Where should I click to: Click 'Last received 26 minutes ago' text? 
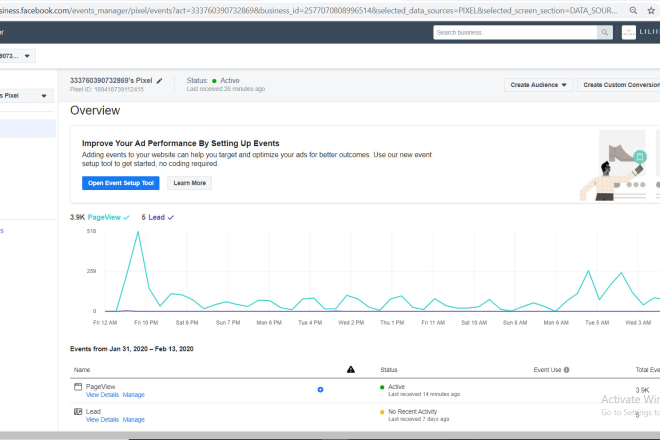tap(226, 89)
